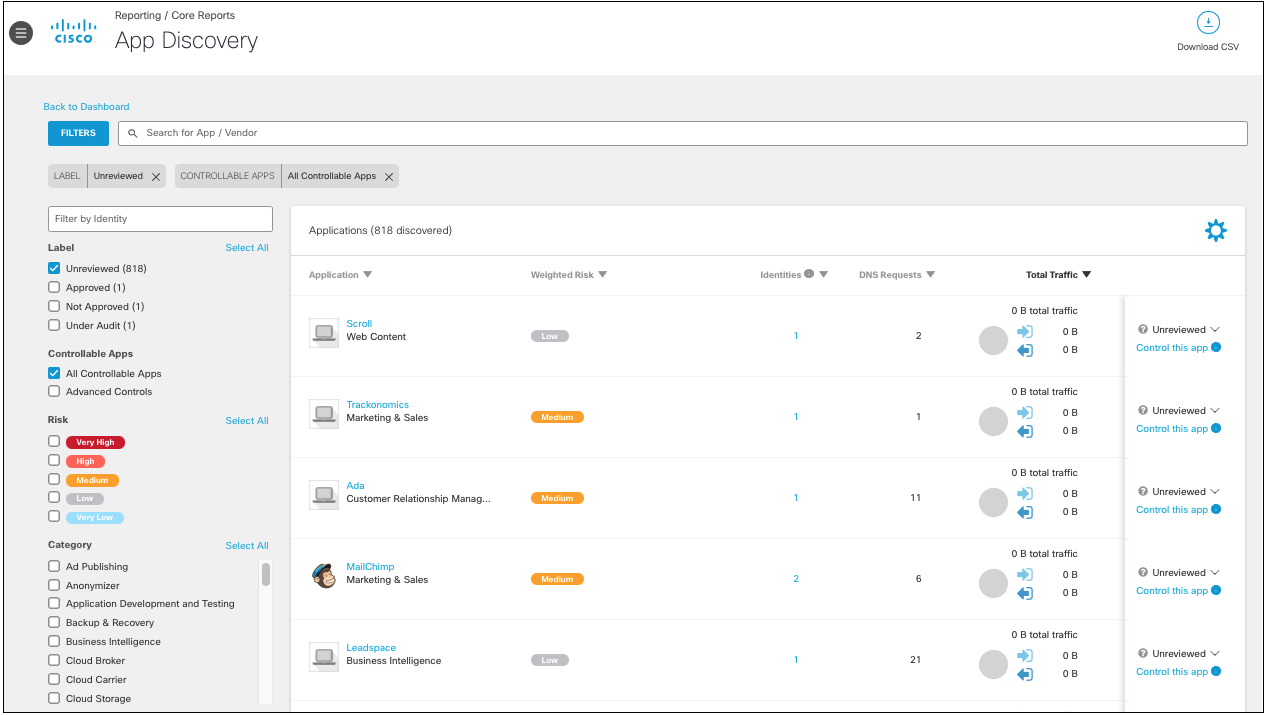Click the High risk badge

click(x=85, y=461)
